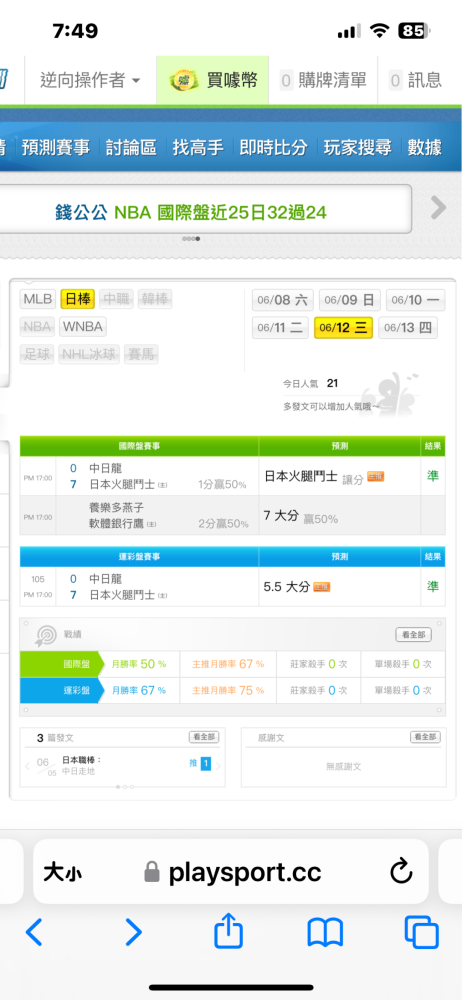Open the 預測賽事 navigation tab
Viewport: 462px width, 1000px height.
tap(56, 147)
